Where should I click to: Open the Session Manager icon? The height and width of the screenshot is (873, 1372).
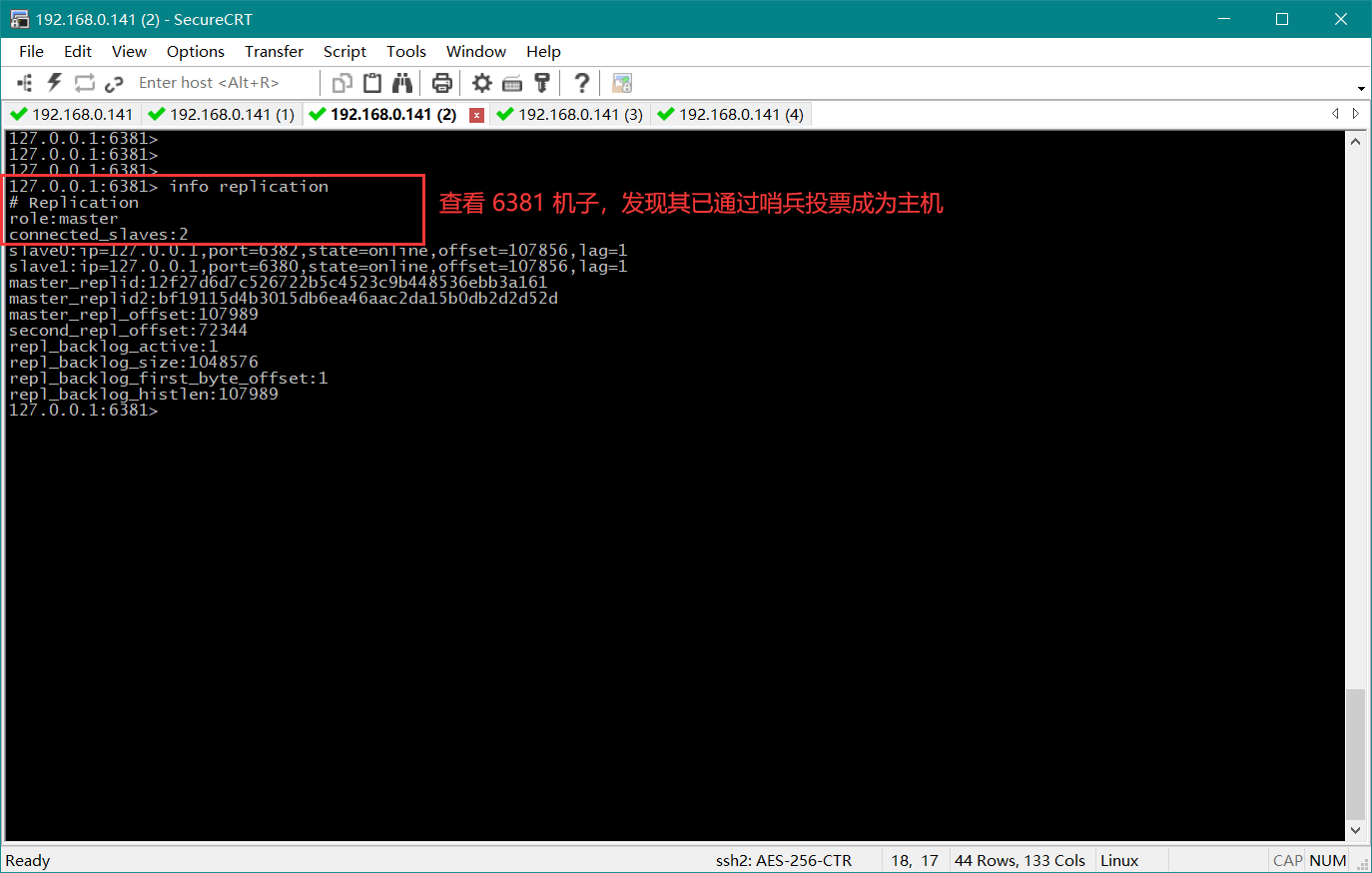coord(25,83)
